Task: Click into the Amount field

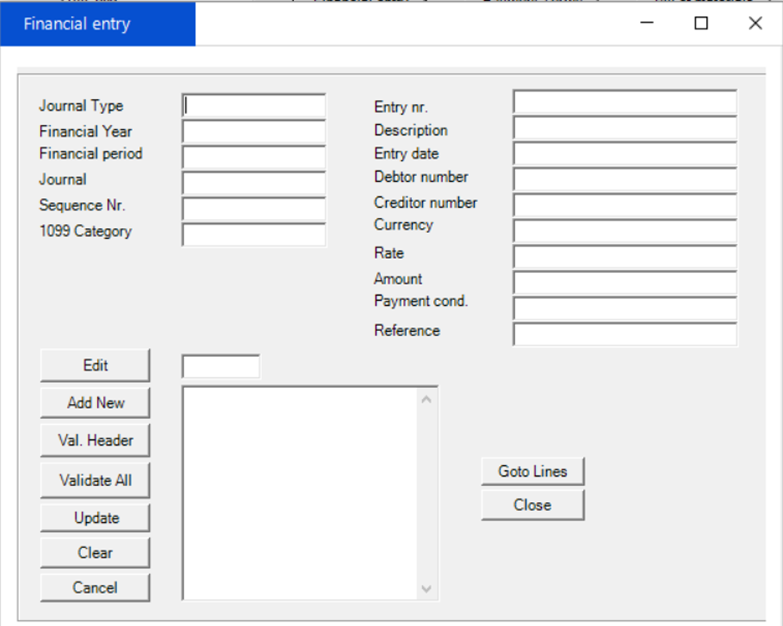Action: tap(625, 283)
